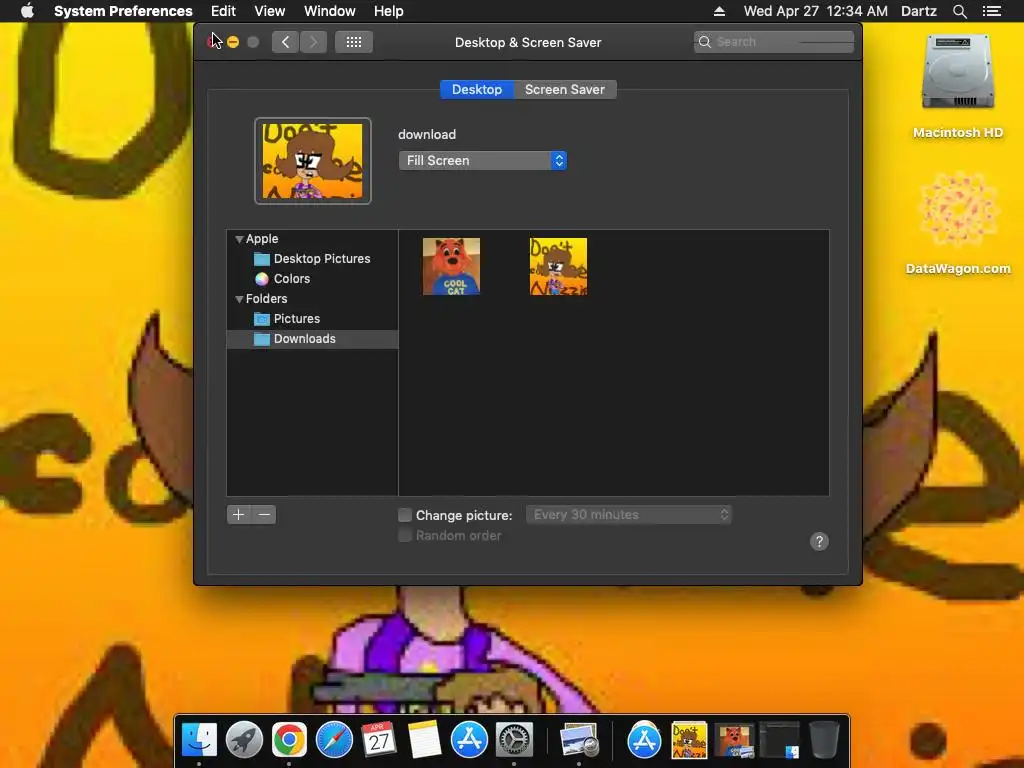Open the Fill Screen dropdown
Screen dimensions: 1024x768
pos(483,161)
